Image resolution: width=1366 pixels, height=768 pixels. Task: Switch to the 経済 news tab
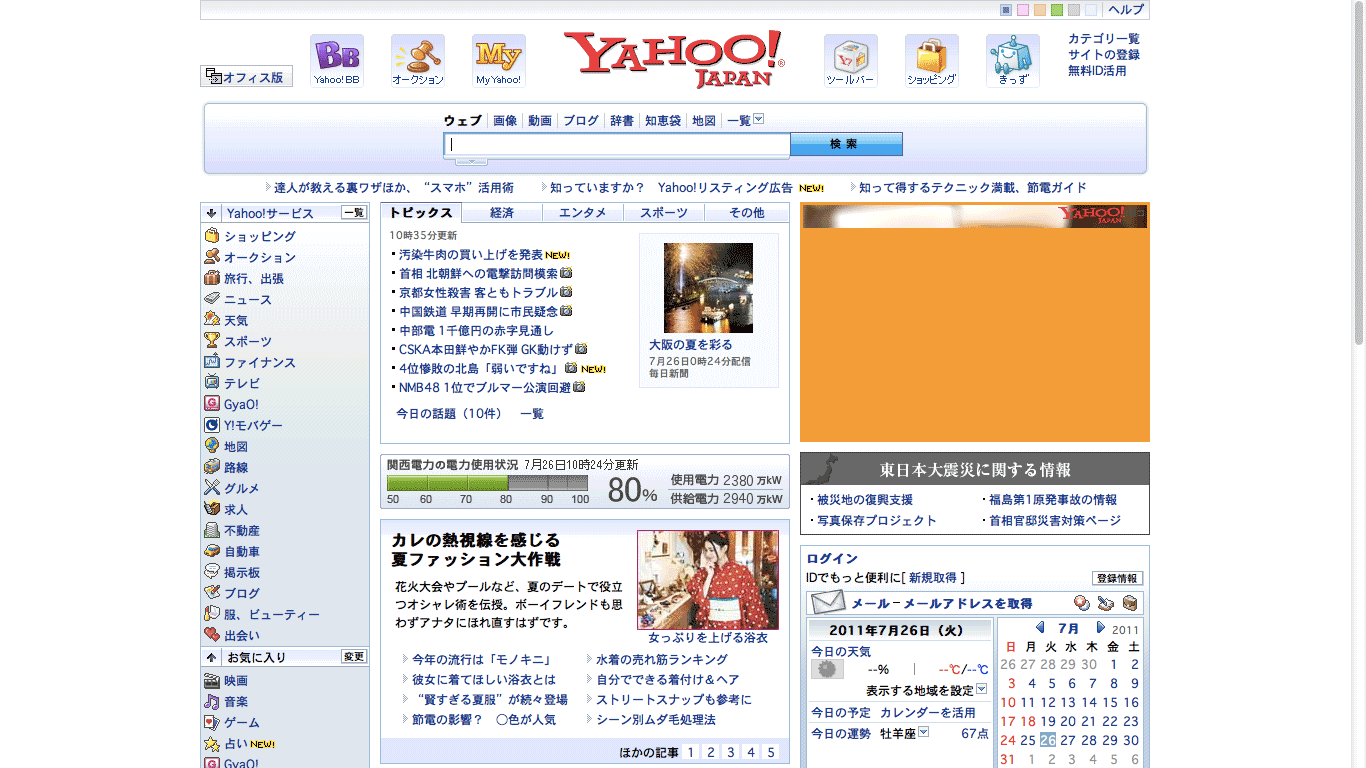click(x=502, y=213)
